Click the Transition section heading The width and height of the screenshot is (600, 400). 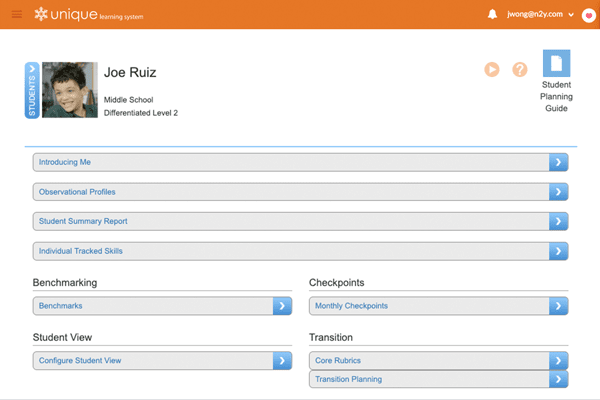coord(331,337)
